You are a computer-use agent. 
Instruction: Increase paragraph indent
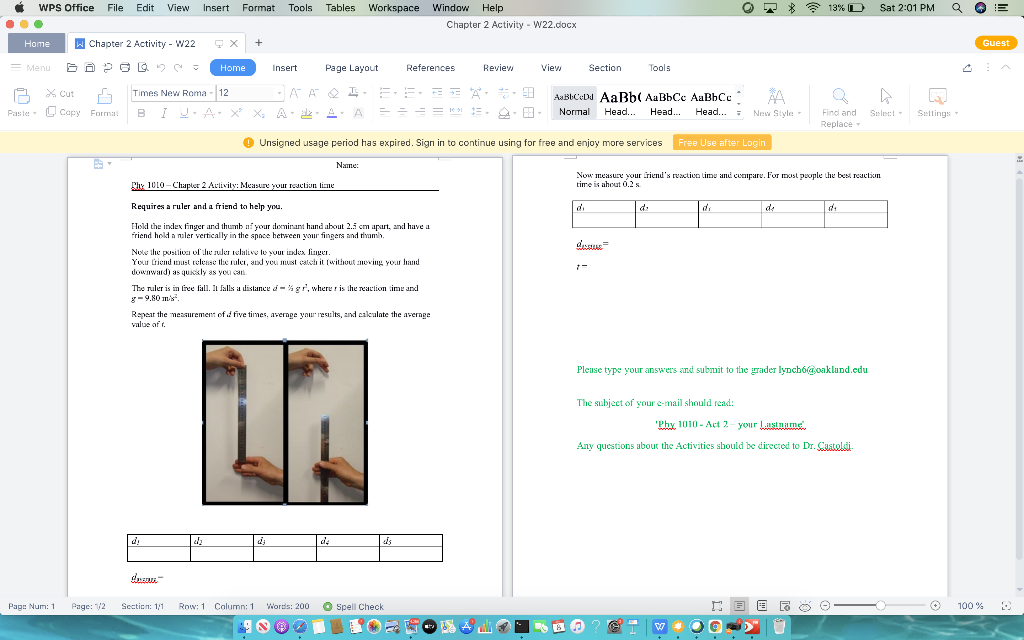tap(455, 93)
